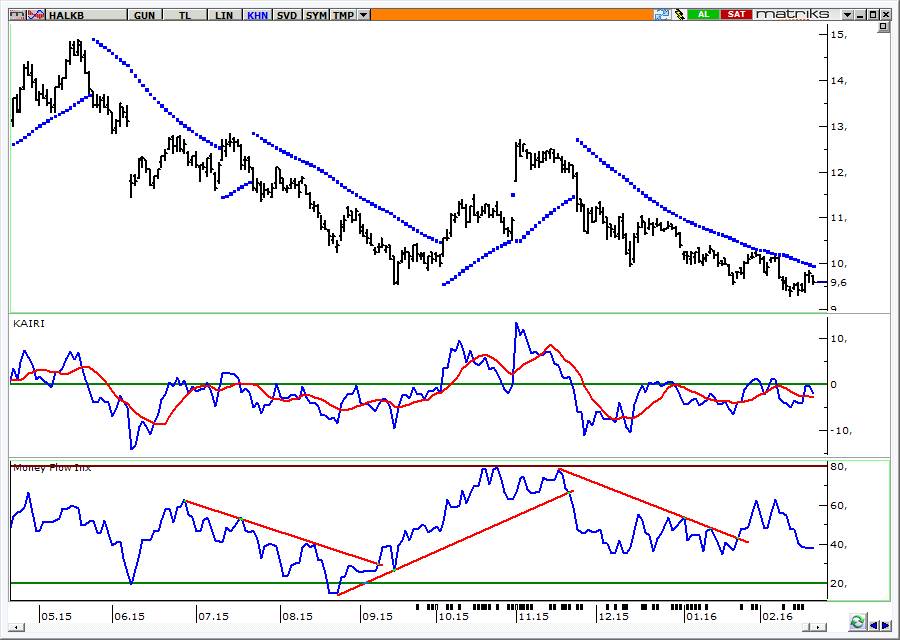Image resolution: width=900 pixels, height=640 pixels.
Task: Click the red SAT sell button
Action: (x=736, y=14)
